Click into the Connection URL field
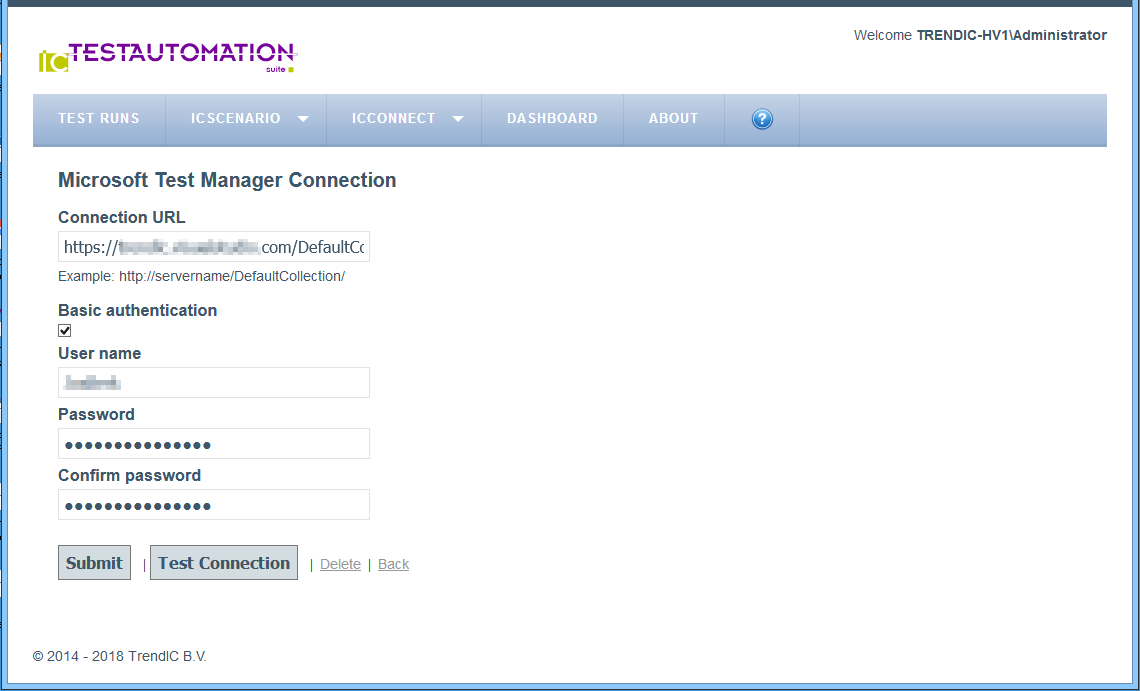 tap(213, 247)
